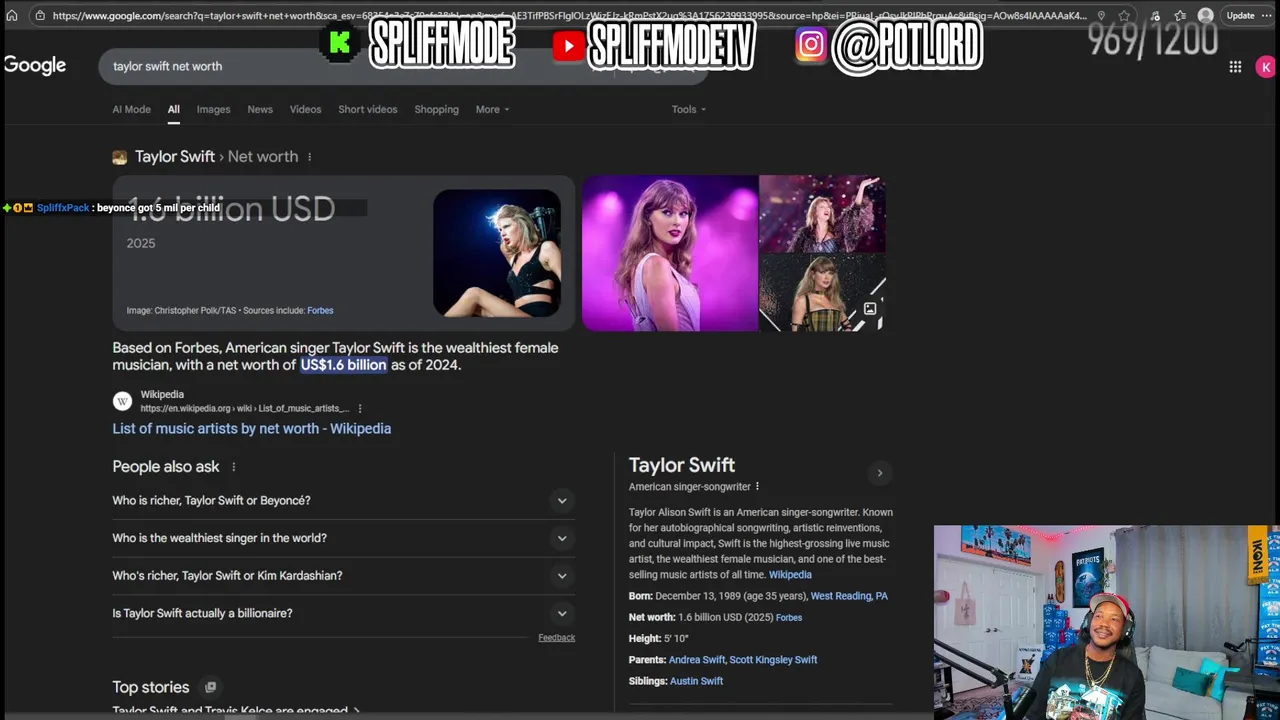
Task: Open Andrea Swift link
Action: 697,660
